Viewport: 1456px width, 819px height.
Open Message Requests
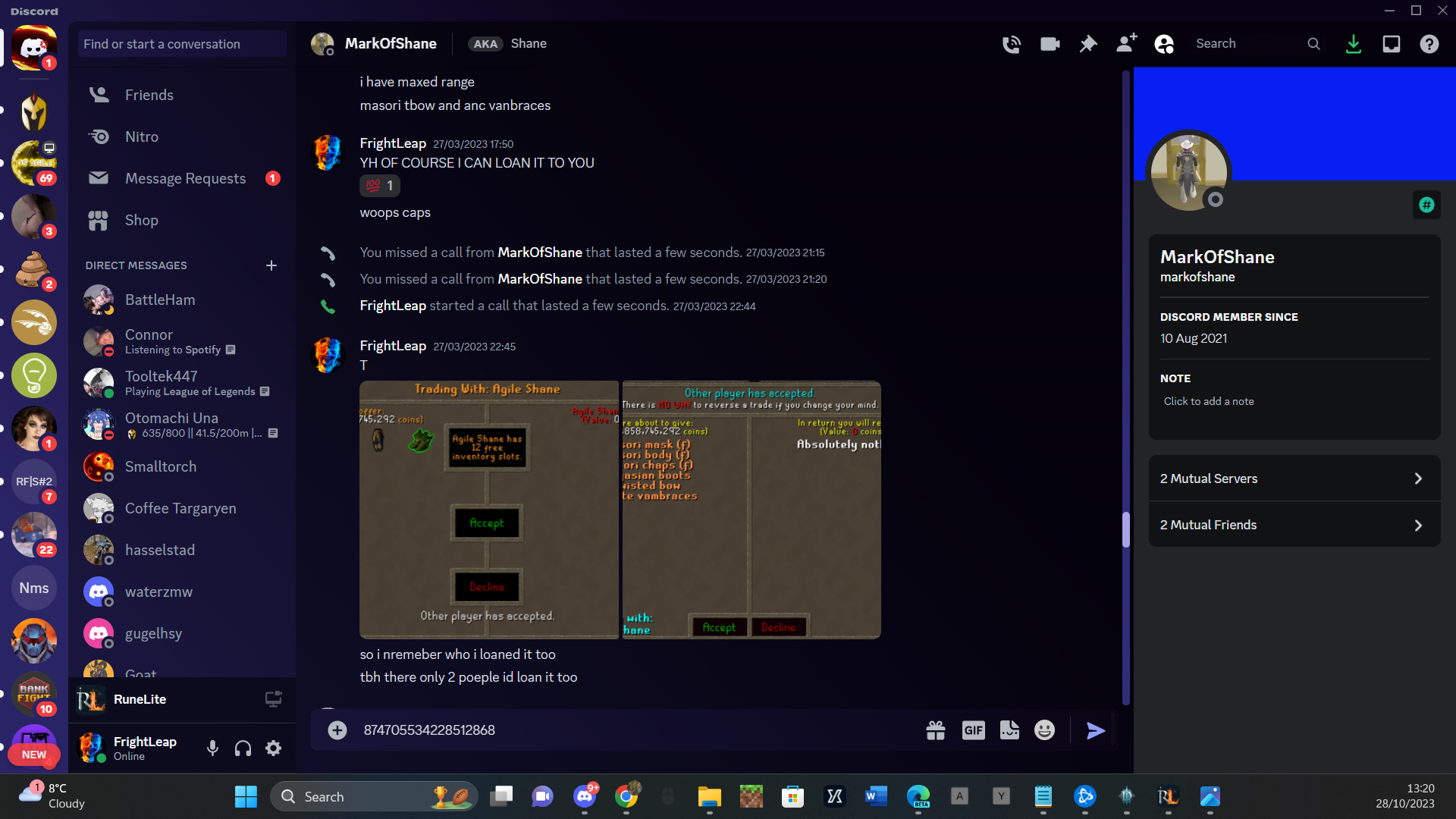pyautogui.click(x=185, y=178)
